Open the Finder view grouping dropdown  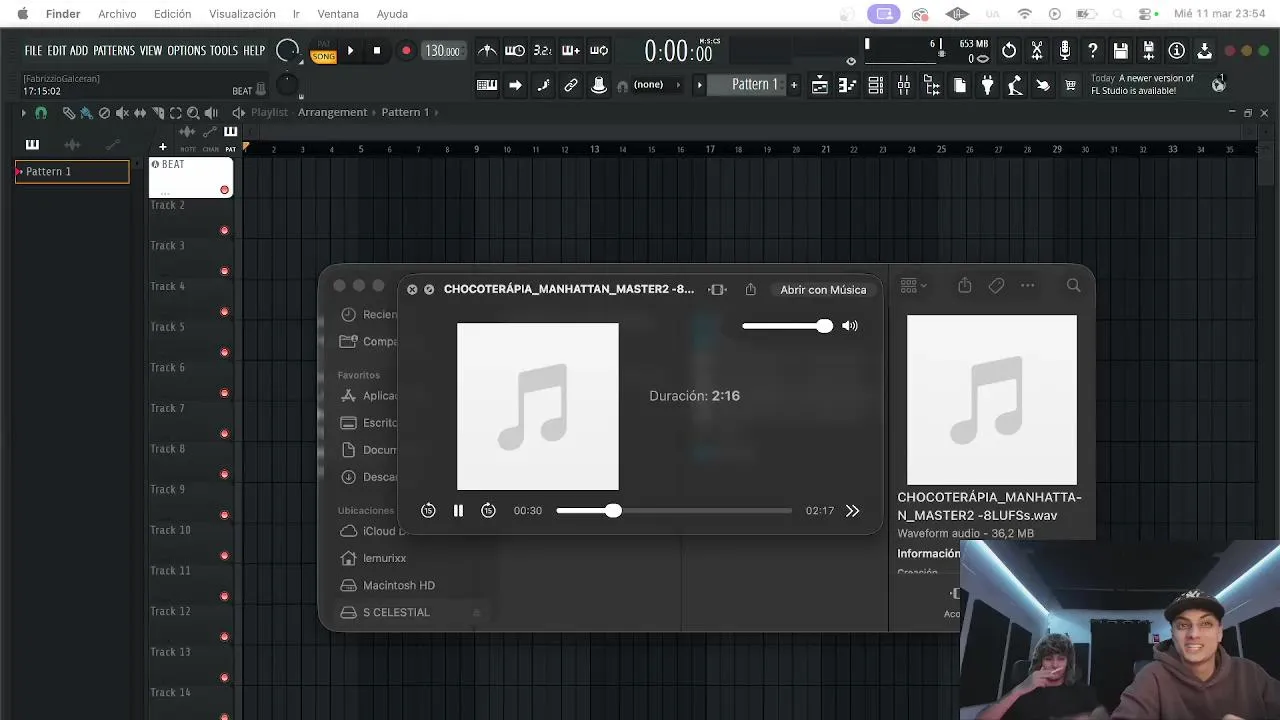[913, 286]
